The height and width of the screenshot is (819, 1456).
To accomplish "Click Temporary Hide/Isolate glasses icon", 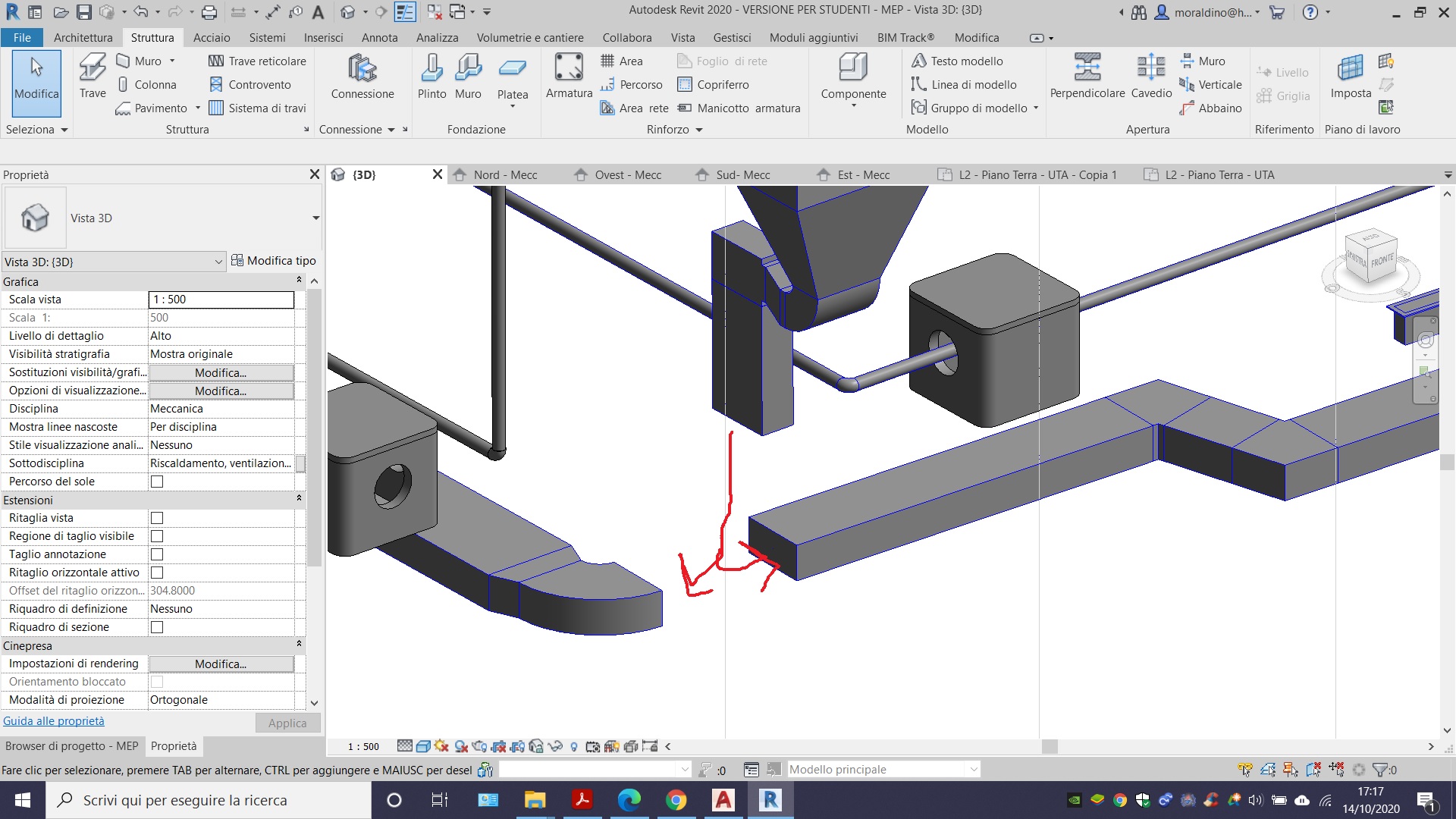I will [x=555, y=746].
